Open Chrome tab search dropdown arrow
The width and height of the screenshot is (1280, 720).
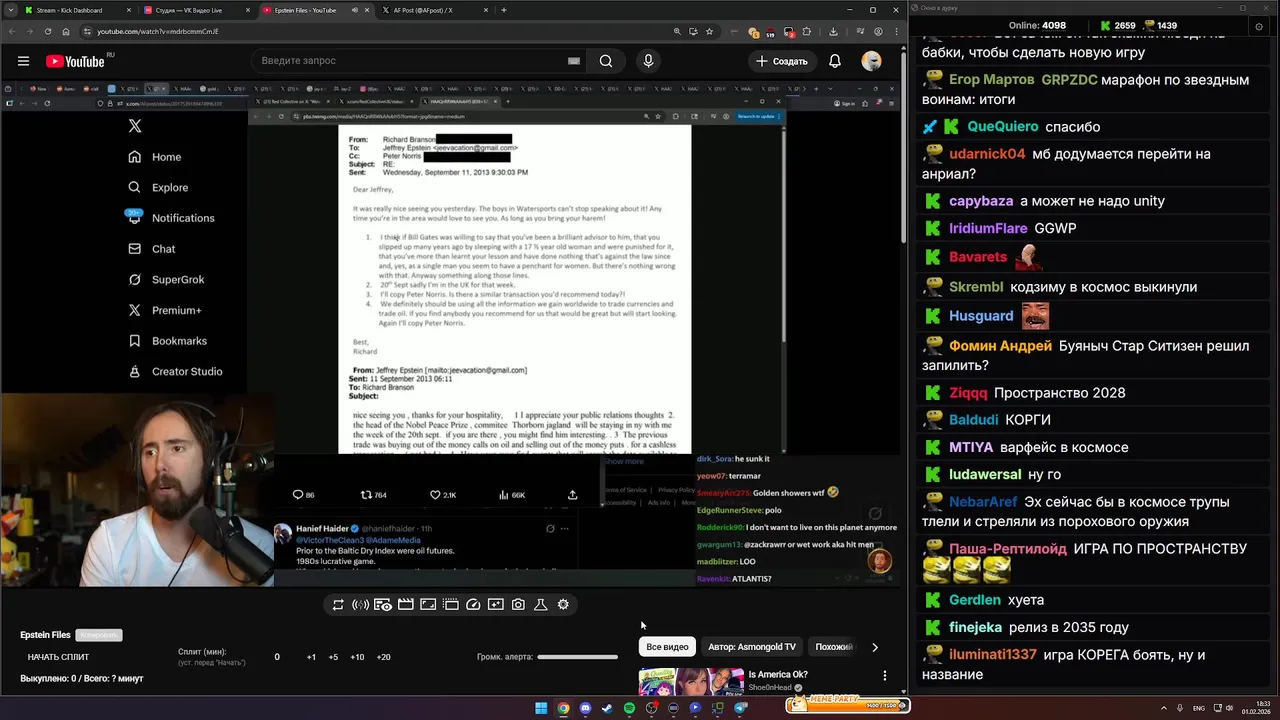11,10
